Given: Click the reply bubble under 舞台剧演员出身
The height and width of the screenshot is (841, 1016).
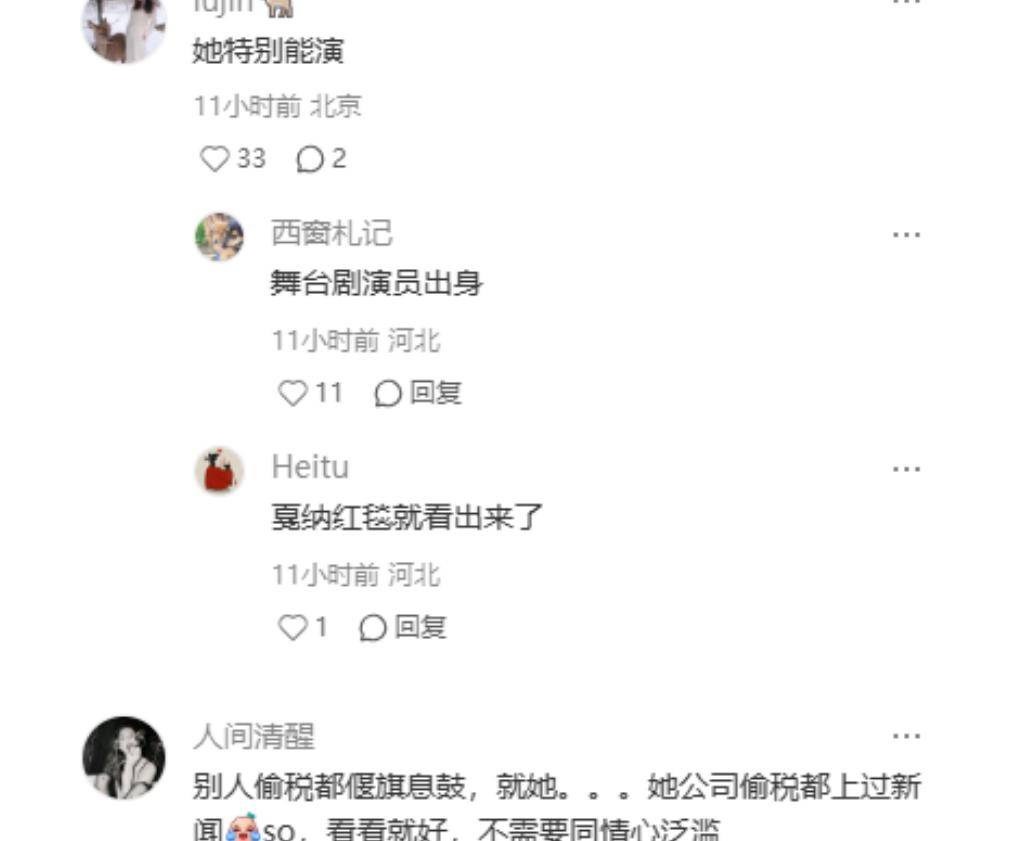Looking at the screenshot, I should [x=388, y=393].
